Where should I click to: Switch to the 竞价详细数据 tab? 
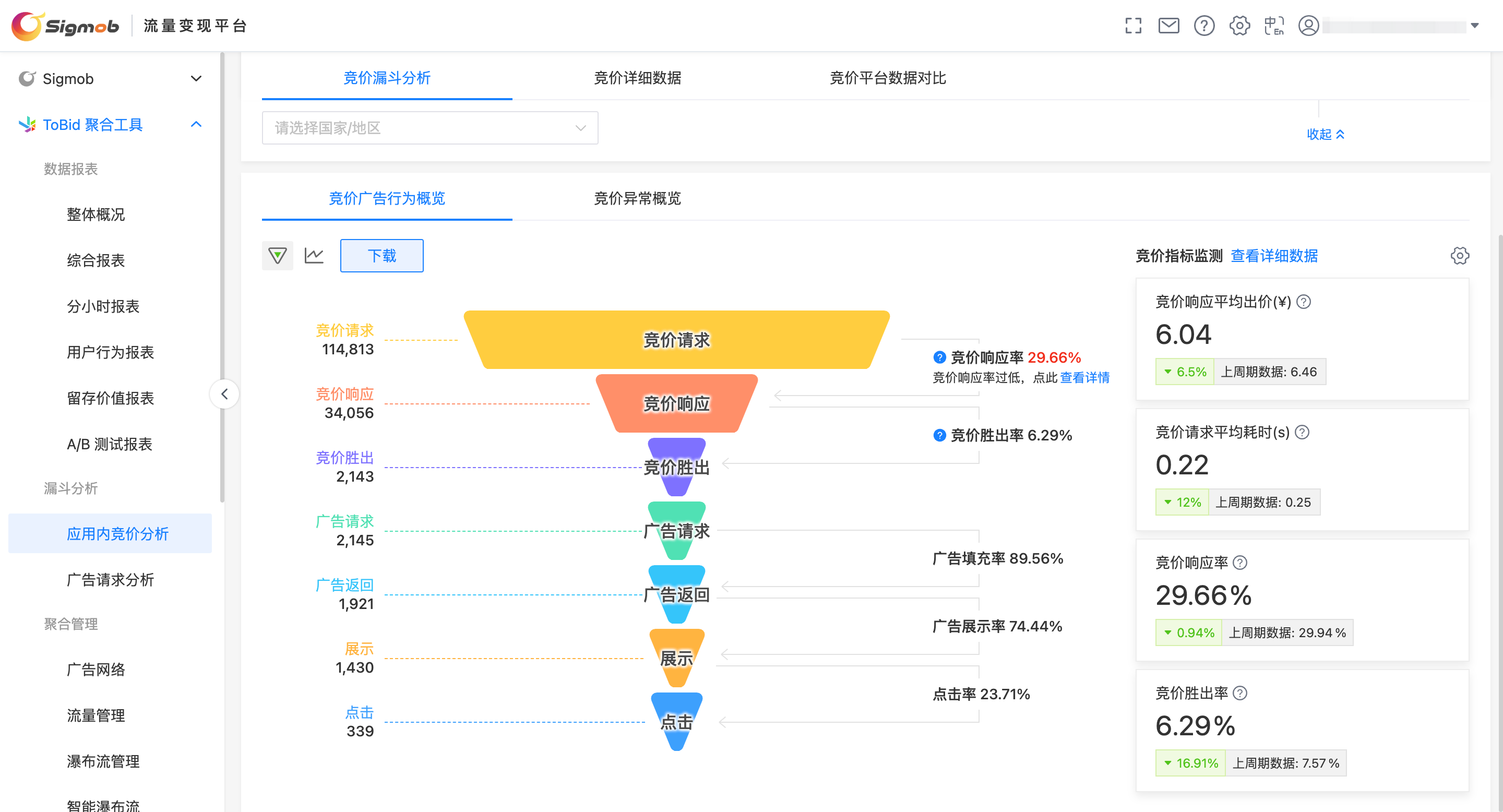[637, 78]
